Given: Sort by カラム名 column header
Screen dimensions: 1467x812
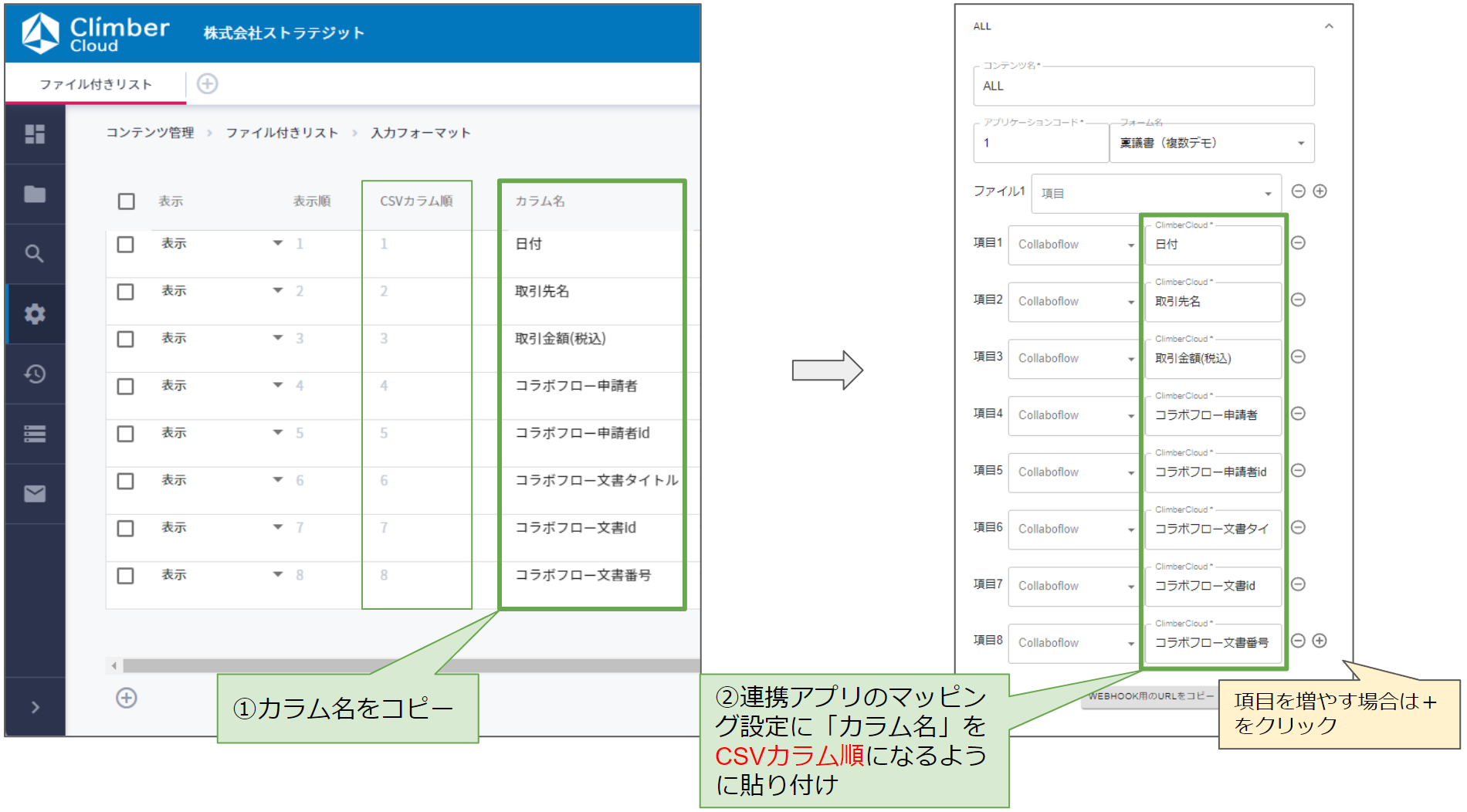Looking at the screenshot, I should [x=540, y=201].
